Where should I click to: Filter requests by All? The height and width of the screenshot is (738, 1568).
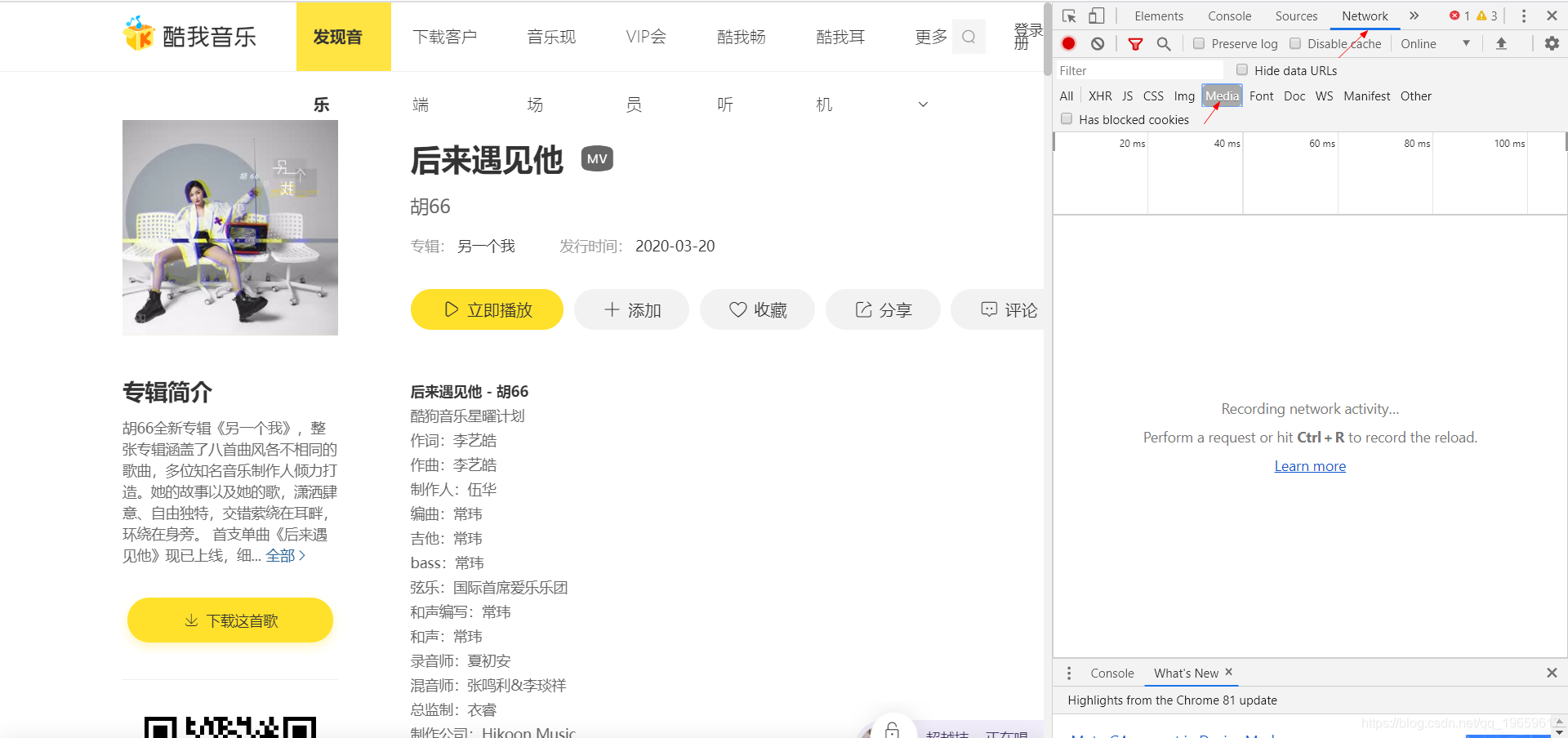[x=1066, y=96]
